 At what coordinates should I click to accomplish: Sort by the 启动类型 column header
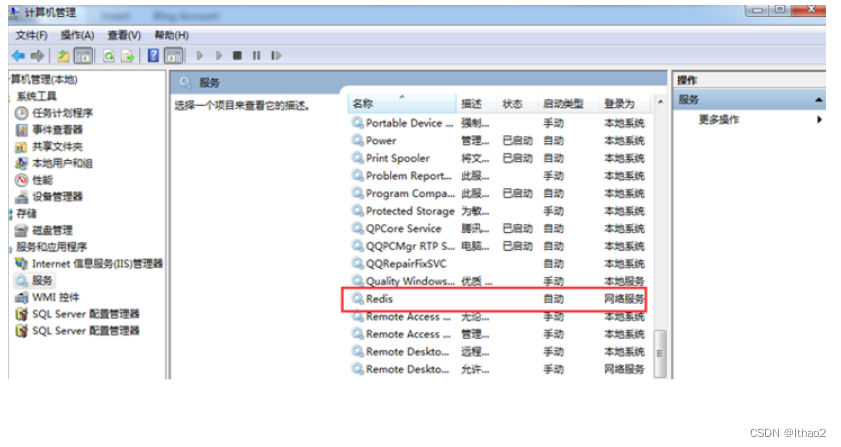click(x=568, y=104)
